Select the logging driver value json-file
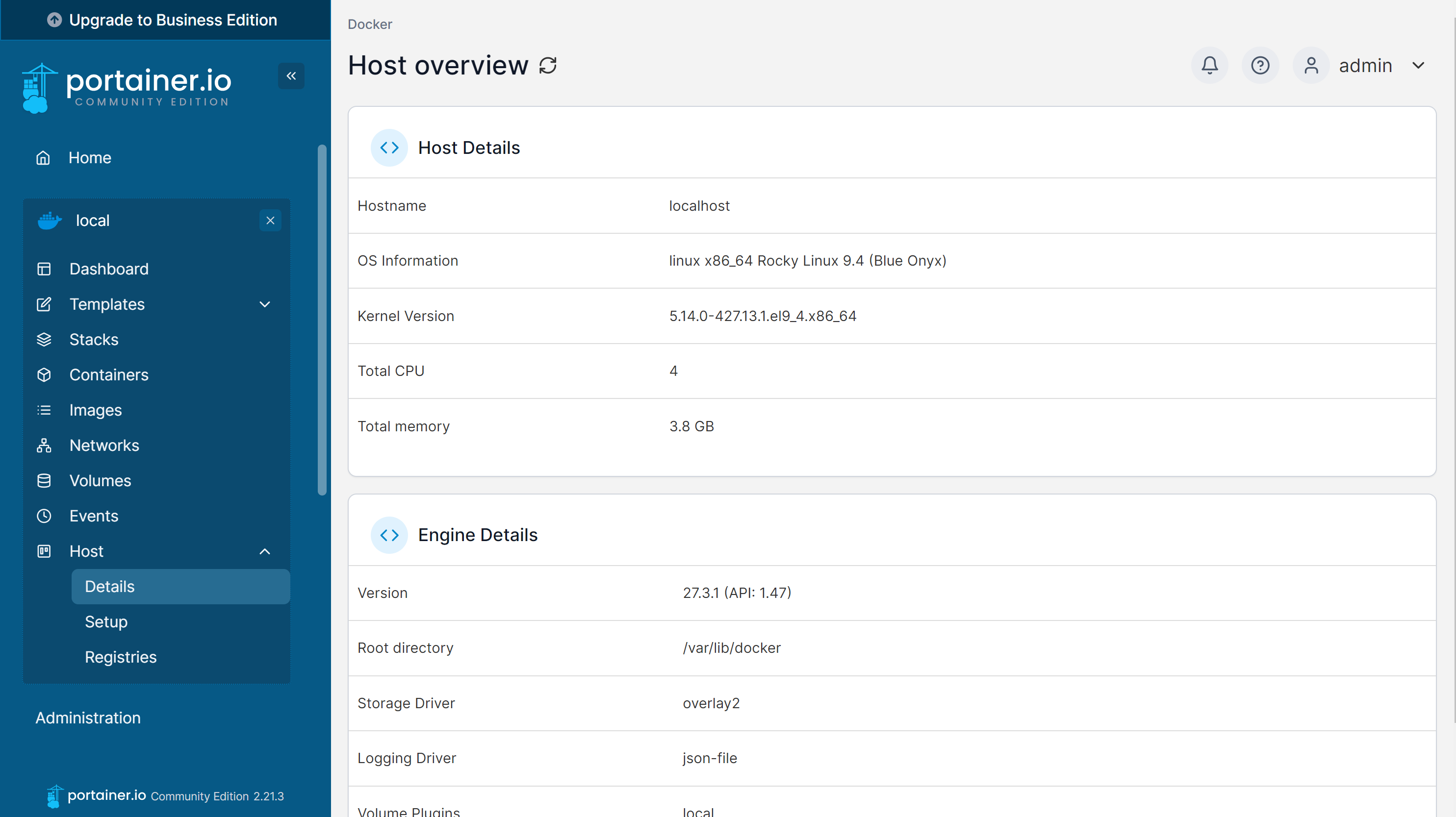The image size is (1456, 817). 710,758
